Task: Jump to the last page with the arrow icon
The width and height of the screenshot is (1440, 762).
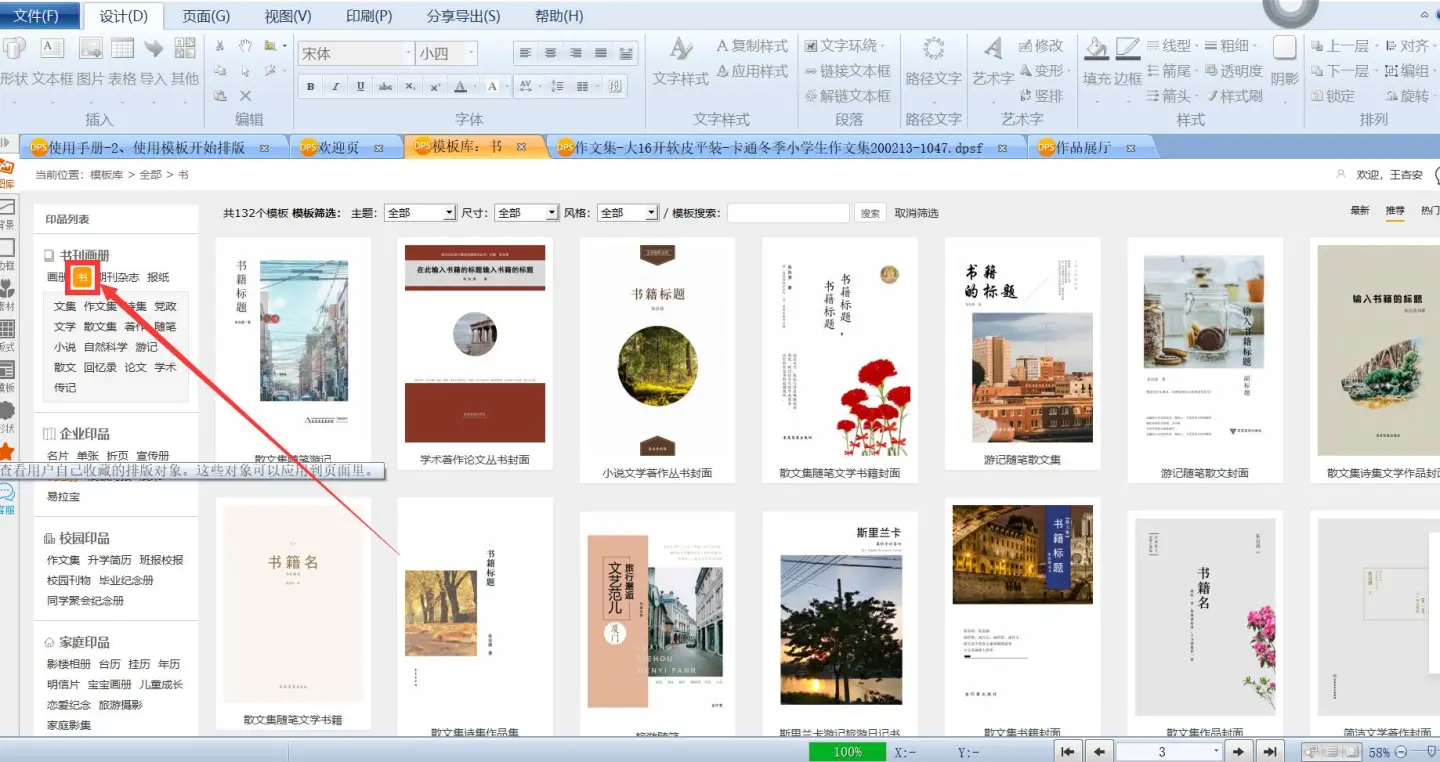Action: pos(1270,751)
